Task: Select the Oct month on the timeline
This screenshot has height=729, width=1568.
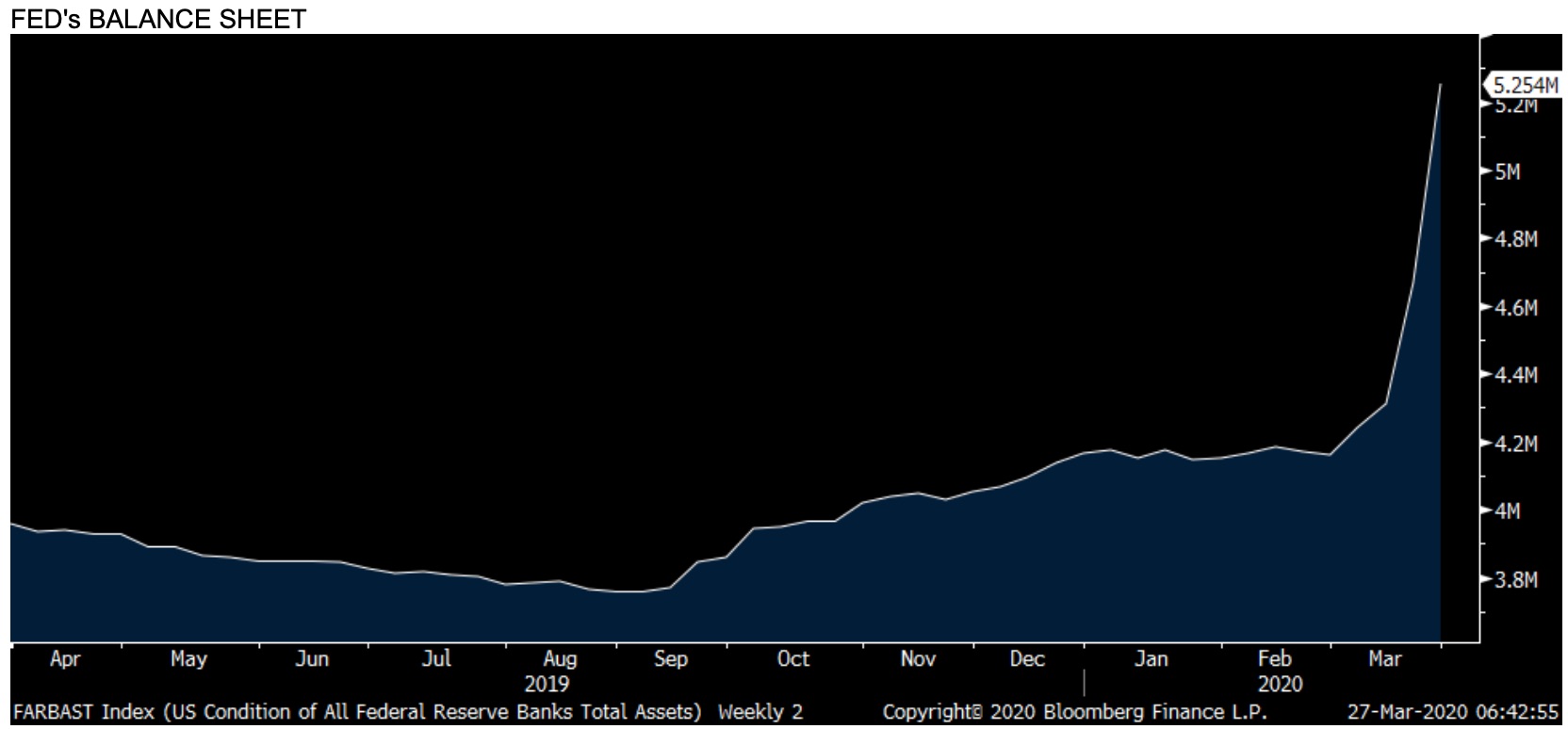Action: tap(793, 659)
